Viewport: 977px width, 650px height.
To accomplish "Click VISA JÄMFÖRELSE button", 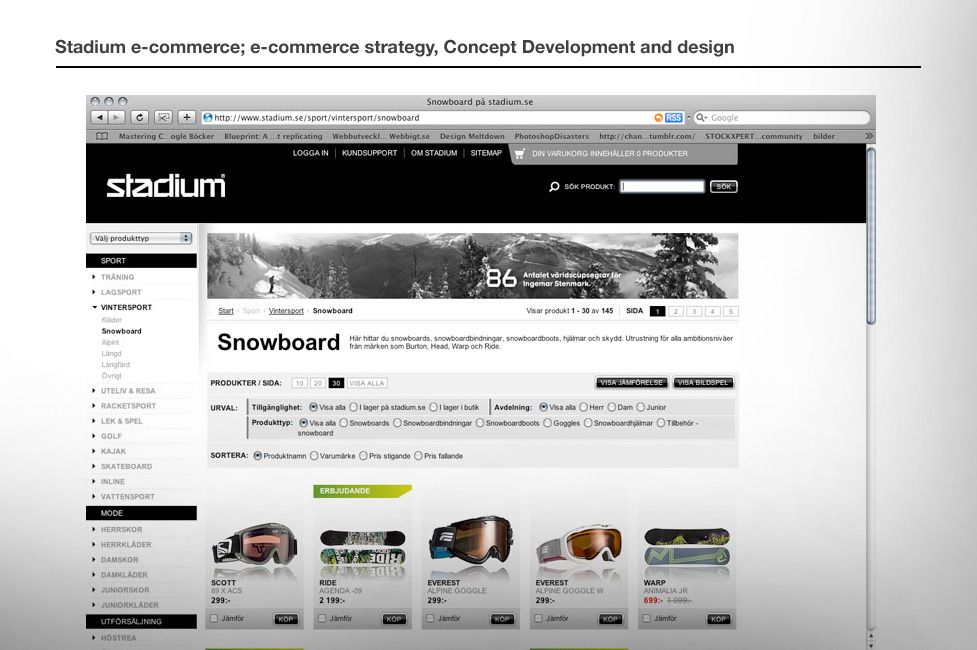I will coord(632,383).
